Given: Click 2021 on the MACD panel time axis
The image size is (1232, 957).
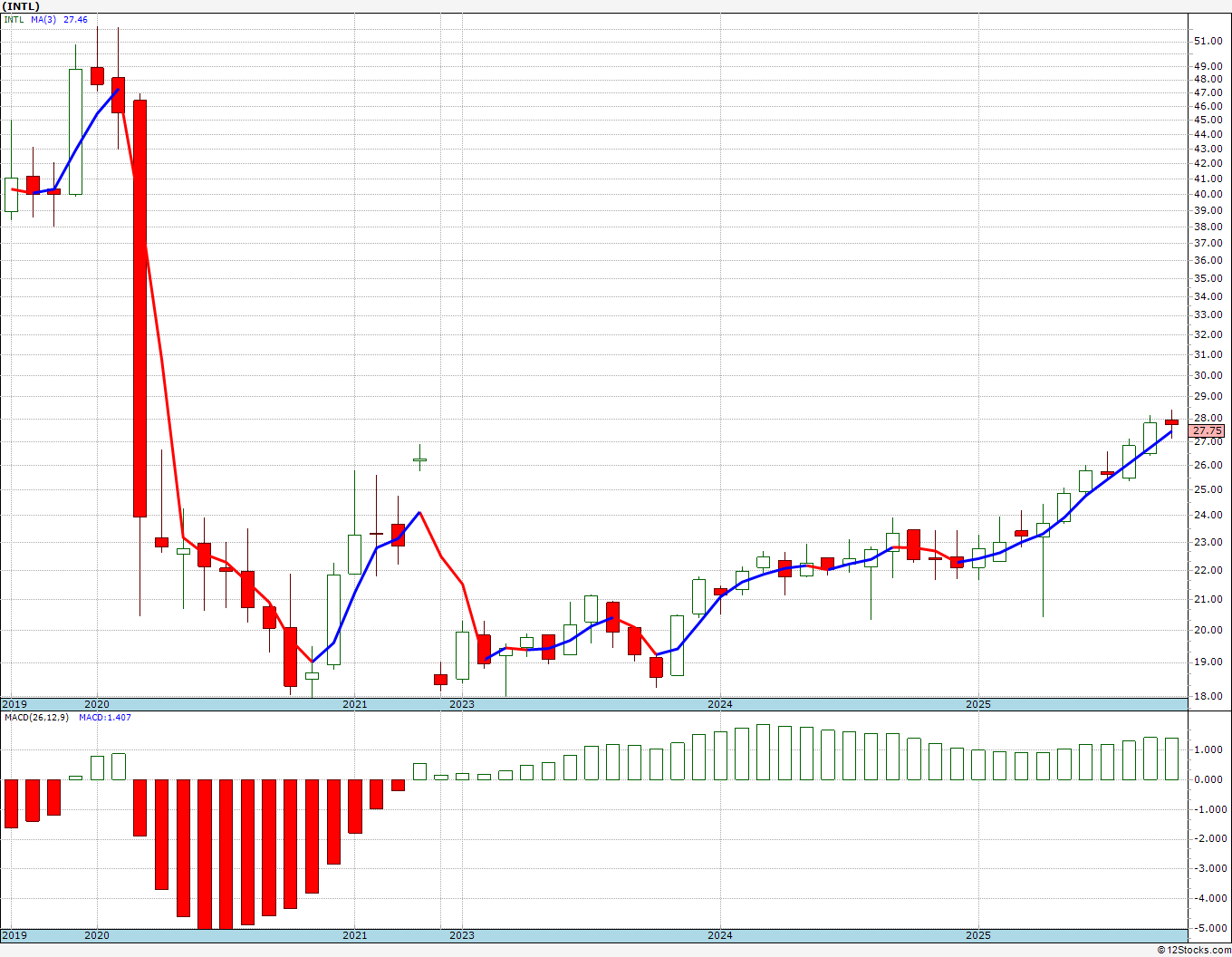Looking at the screenshot, I should tap(355, 935).
